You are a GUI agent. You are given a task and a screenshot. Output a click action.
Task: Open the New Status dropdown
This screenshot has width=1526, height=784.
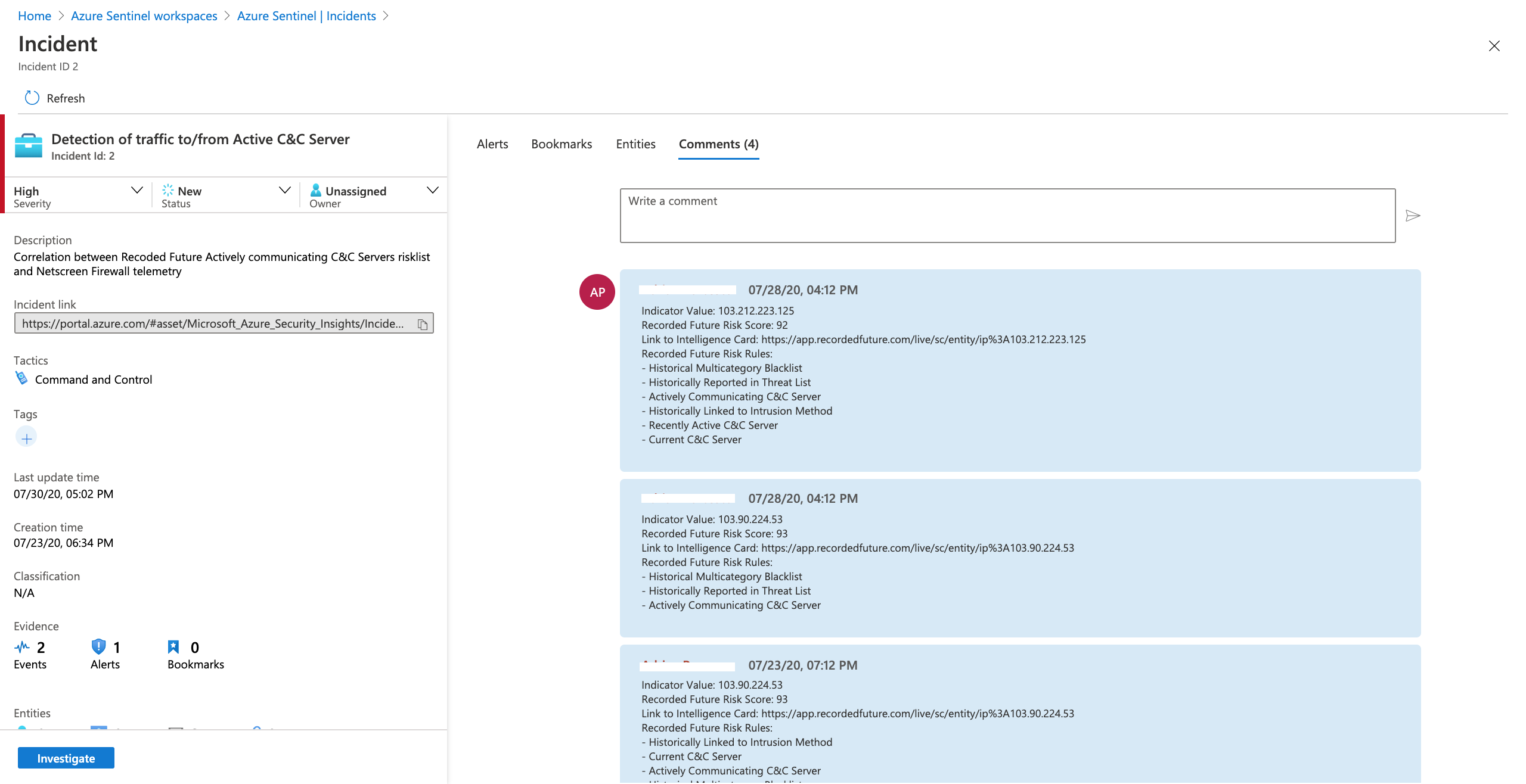(x=284, y=191)
